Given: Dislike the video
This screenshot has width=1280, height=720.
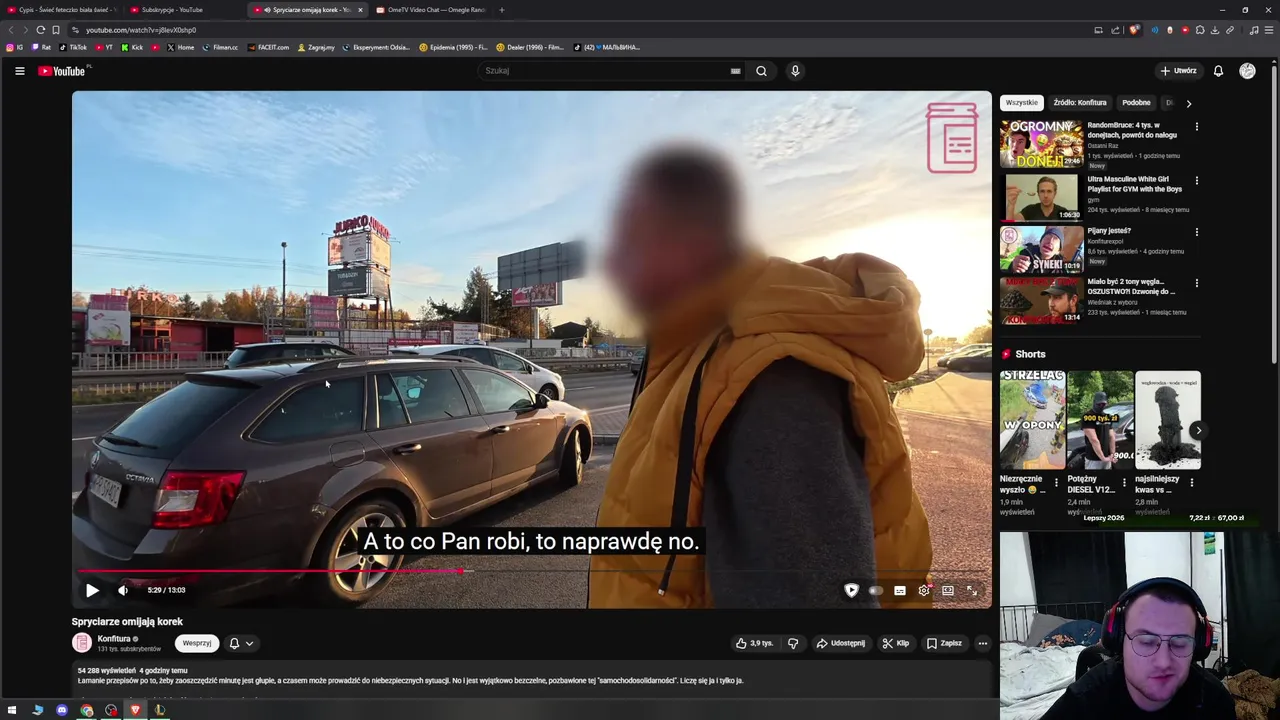Looking at the screenshot, I should click(x=793, y=643).
